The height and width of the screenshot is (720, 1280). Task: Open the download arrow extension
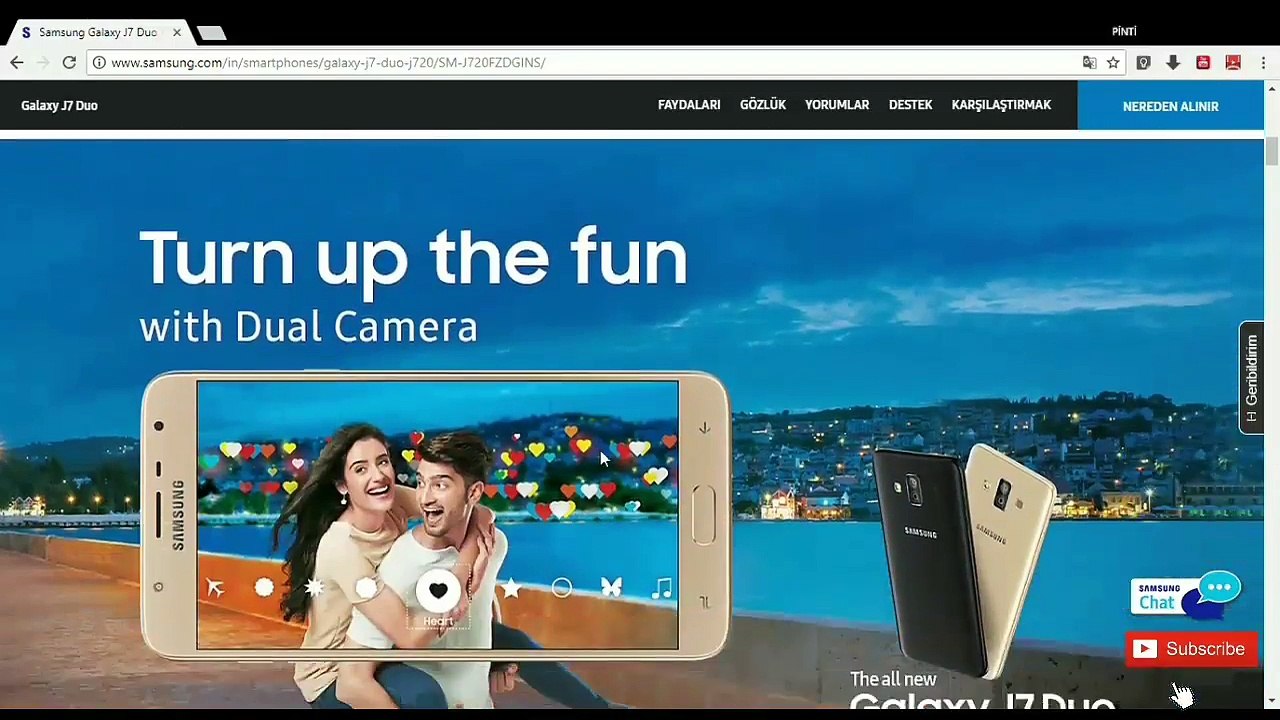(1173, 62)
